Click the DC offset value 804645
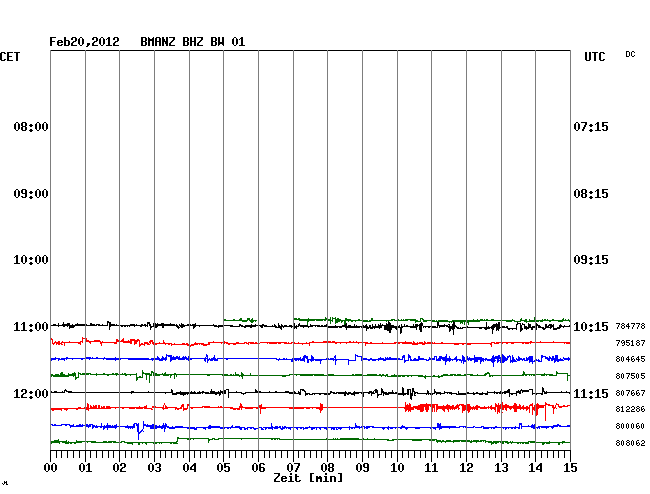 click(631, 359)
